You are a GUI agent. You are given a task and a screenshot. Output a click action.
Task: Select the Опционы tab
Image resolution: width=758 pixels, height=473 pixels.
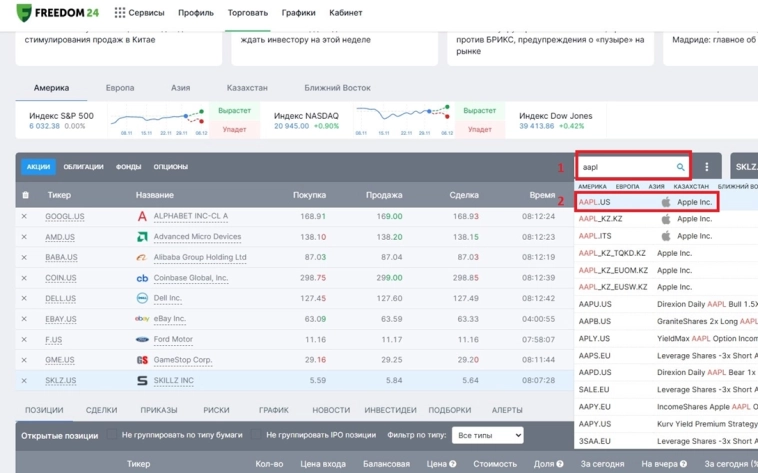click(171, 167)
